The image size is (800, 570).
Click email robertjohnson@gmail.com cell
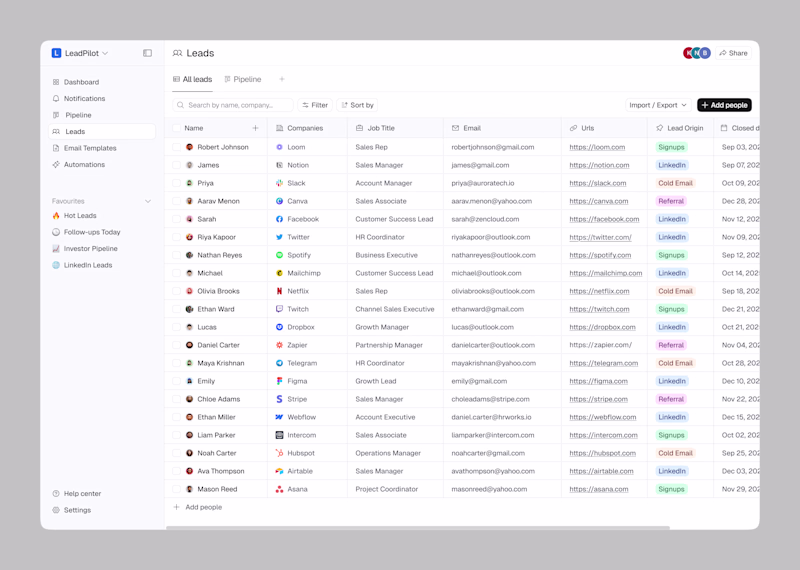click(x=493, y=147)
